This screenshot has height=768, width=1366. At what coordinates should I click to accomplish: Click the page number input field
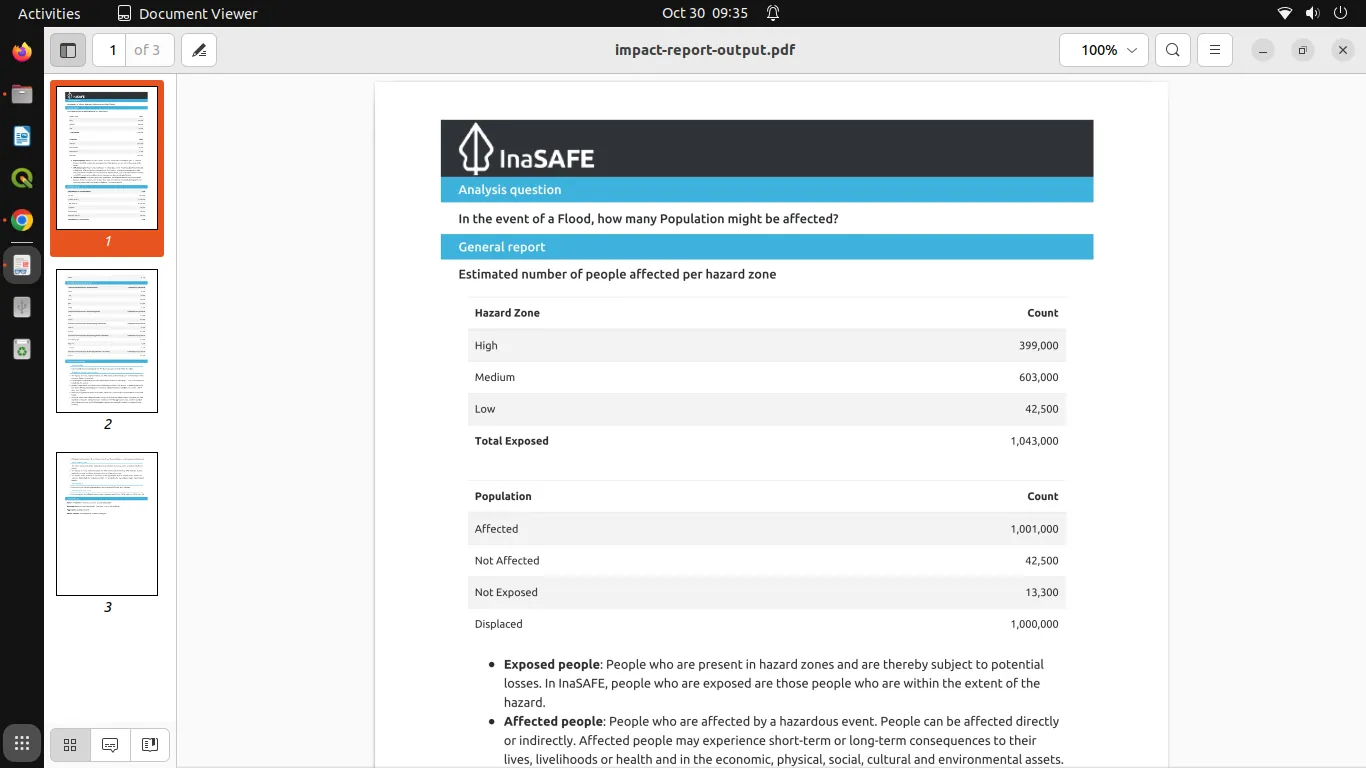[111, 50]
